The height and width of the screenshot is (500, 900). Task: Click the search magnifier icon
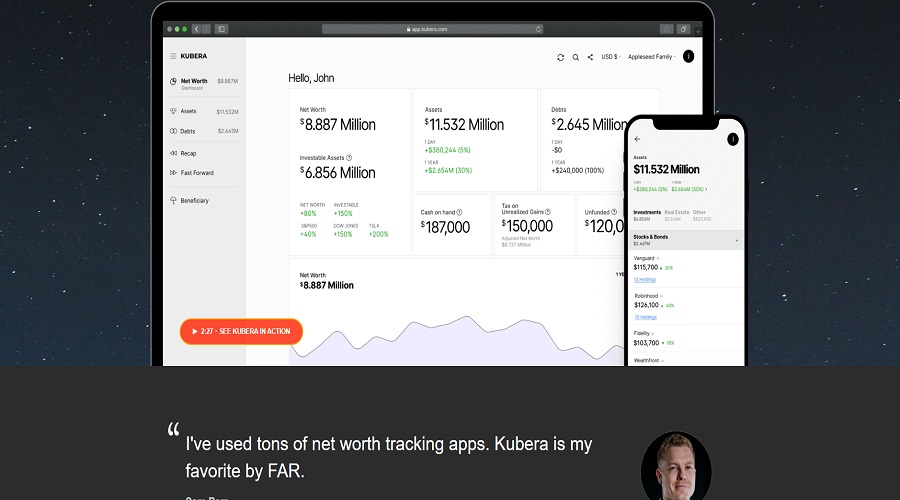pyautogui.click(x=576, y=57)
